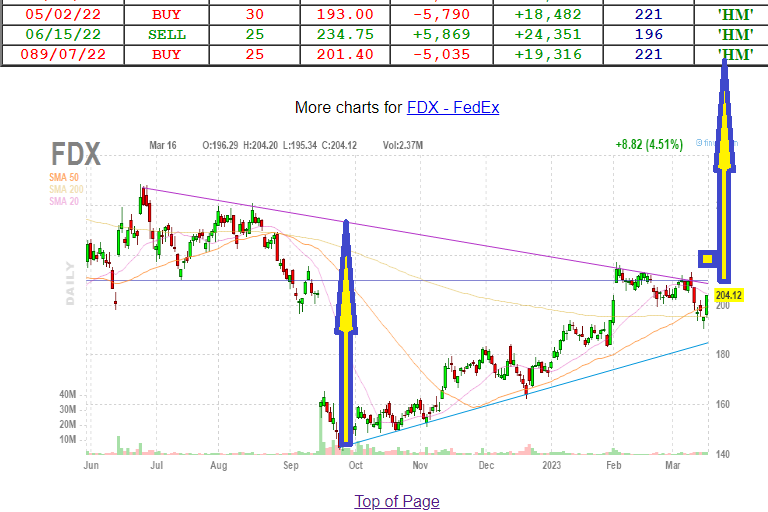Select the 06/15/22 SELL row date
The width and height of the screenshot is (768, 512).
55,35
